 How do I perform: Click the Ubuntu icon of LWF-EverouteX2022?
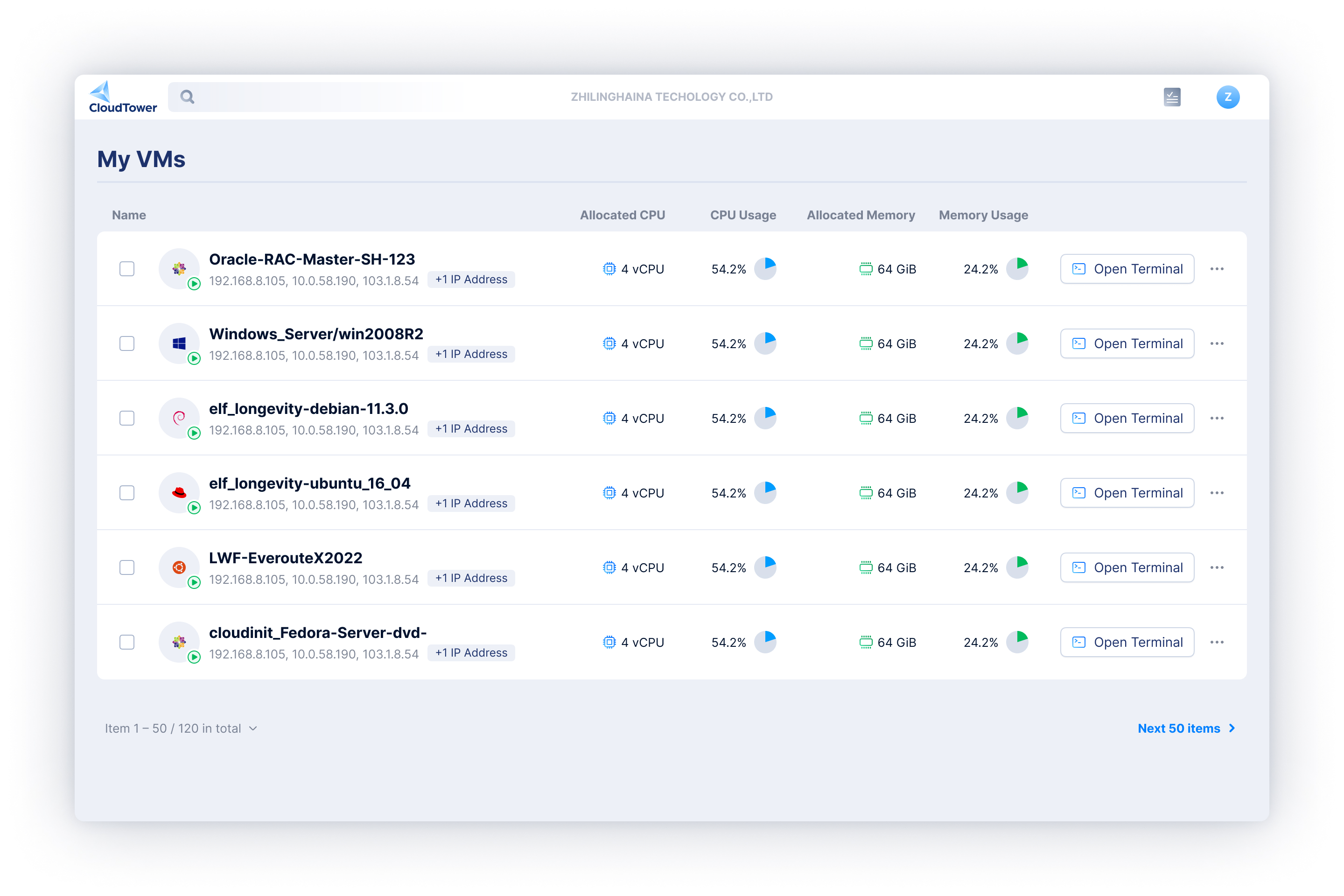(x=179, y=567)
